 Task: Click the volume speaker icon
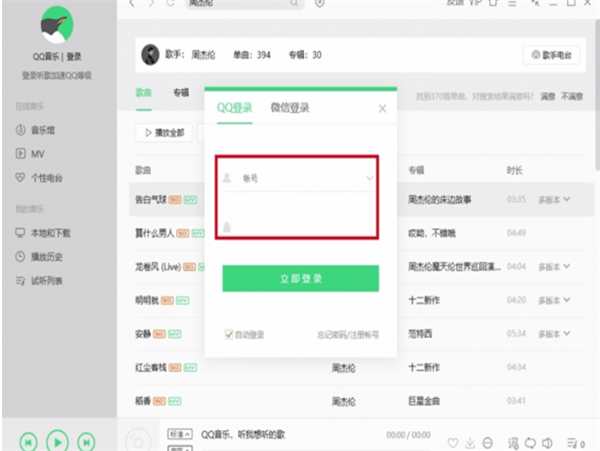[547, 443]
